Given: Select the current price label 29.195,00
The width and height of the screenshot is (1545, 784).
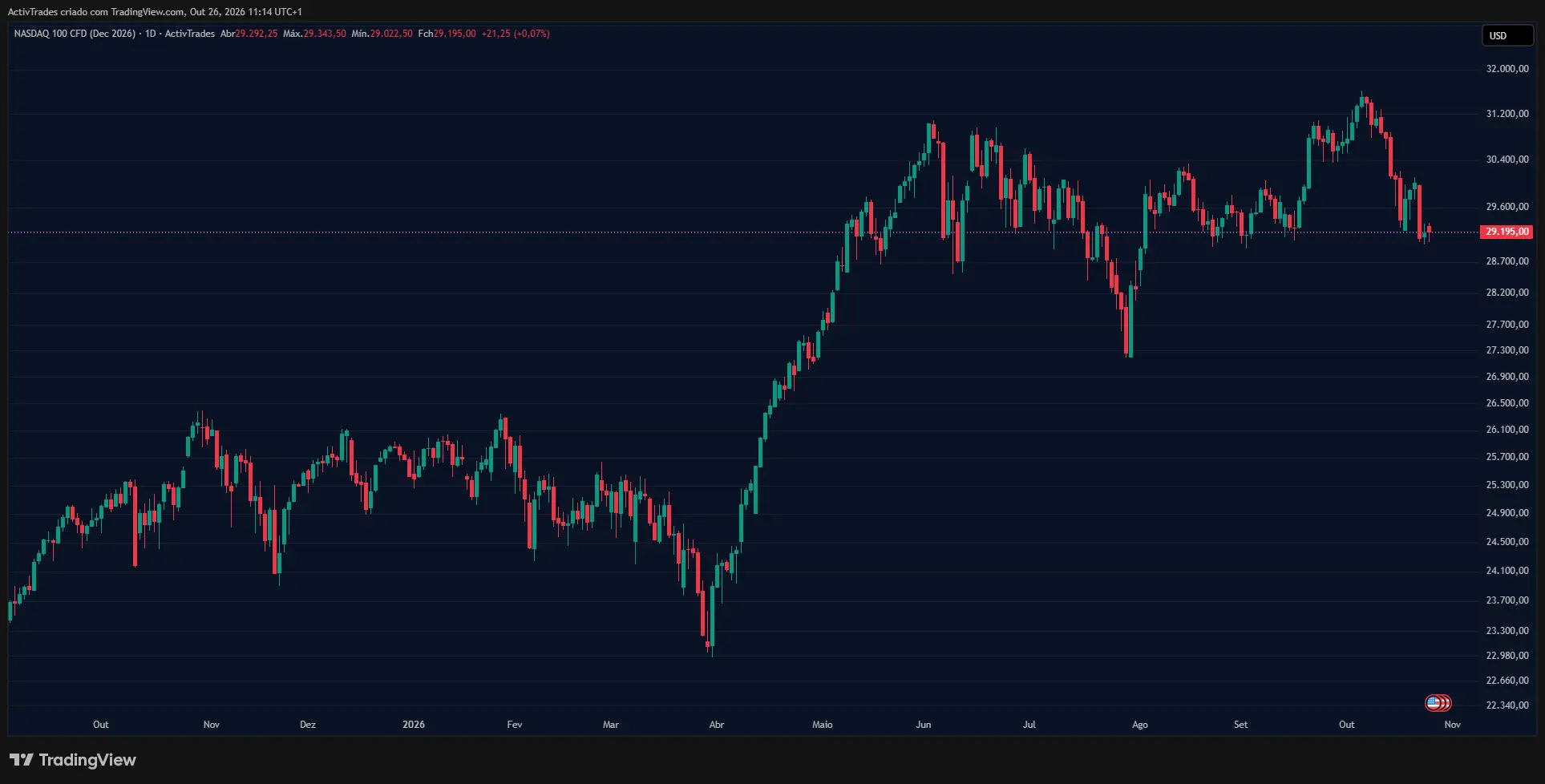Looking at the screenshot, I should [1507, 232].
